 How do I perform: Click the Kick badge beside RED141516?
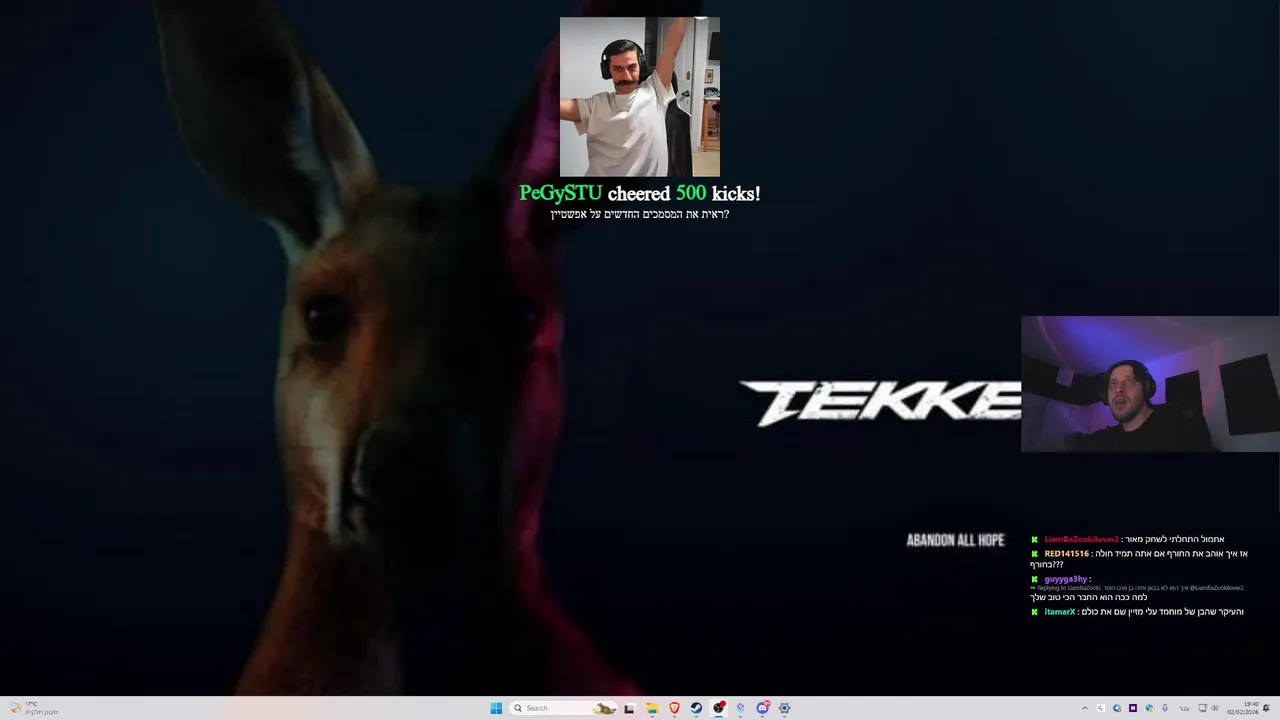[x=1035, y=554]
